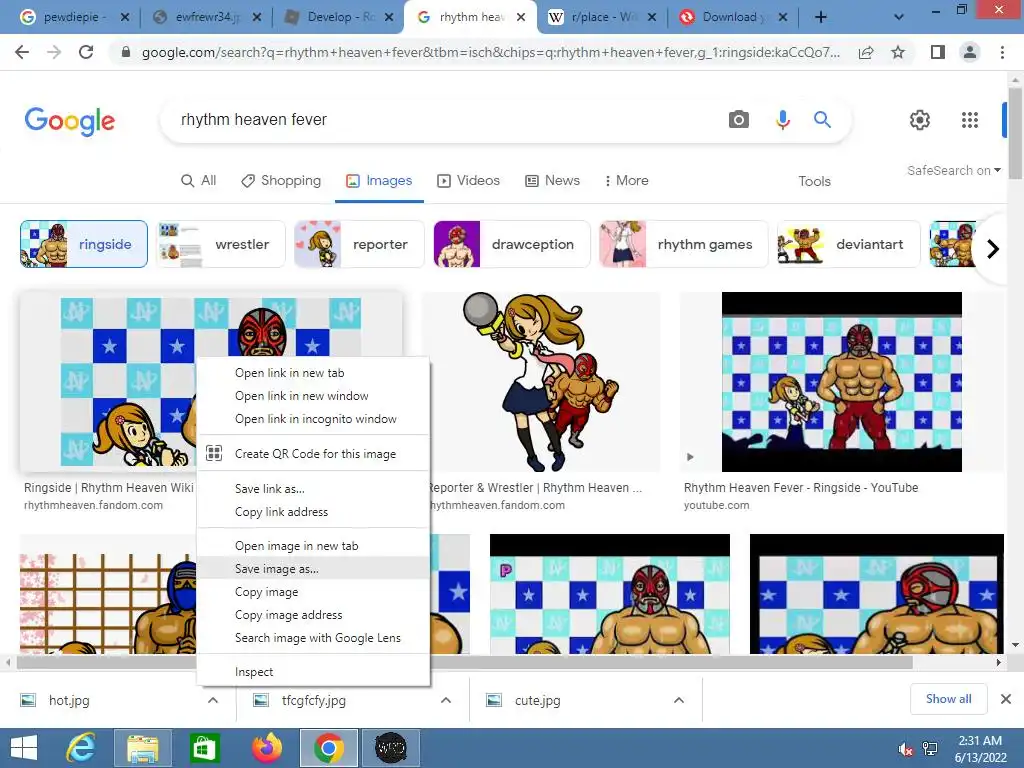The image size is (1024, 768).
Task: Click the Google logo
Action: [70, 121]
